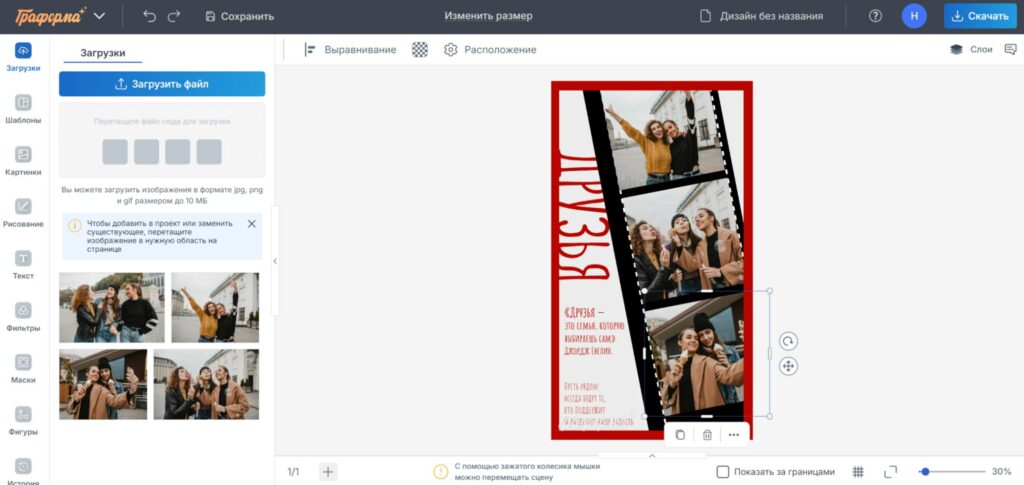1024x485 pixels.
Task: Click the rotate handle of selected image
Action: pos(788,341)
